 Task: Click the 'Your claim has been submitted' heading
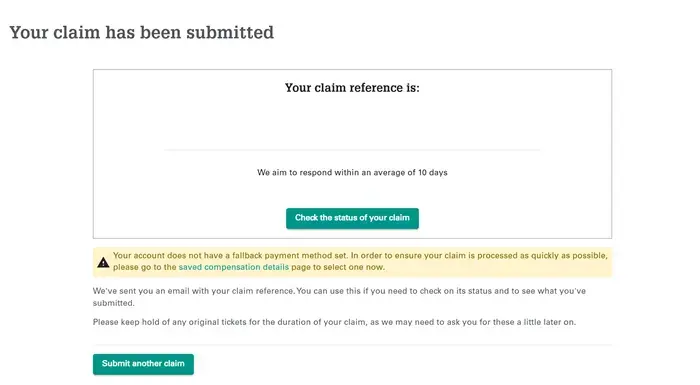tap(142, 33)
